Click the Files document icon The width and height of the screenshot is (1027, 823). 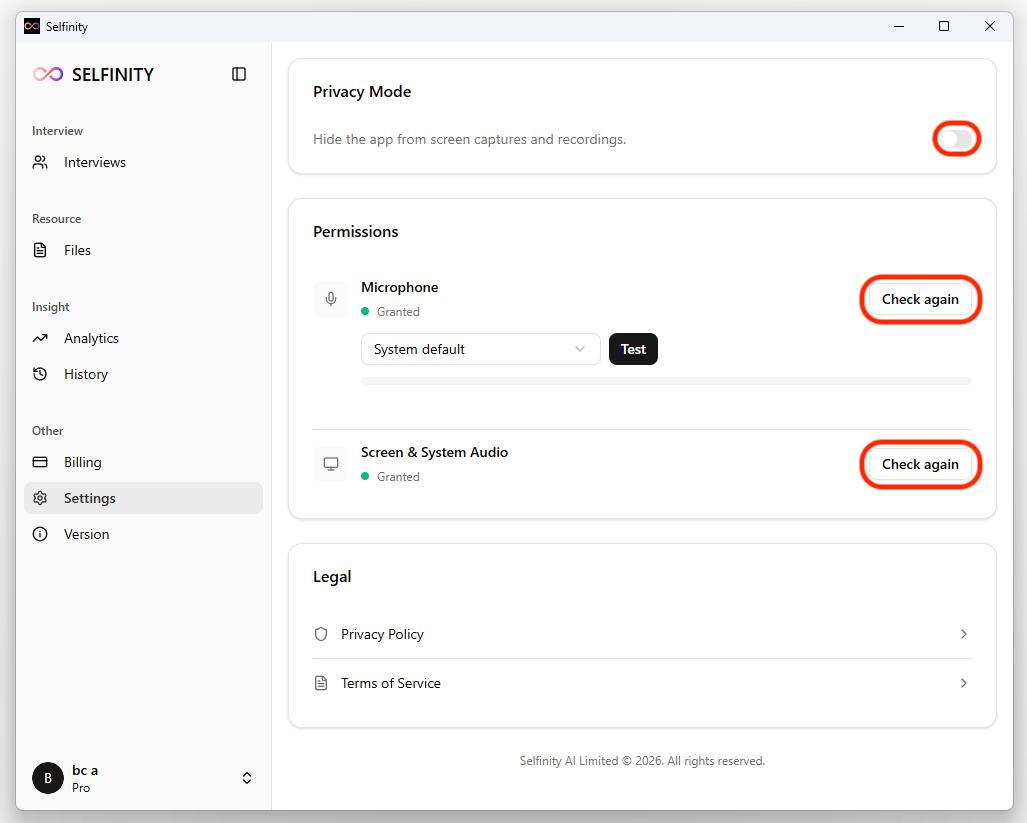(x=40, y=250)
